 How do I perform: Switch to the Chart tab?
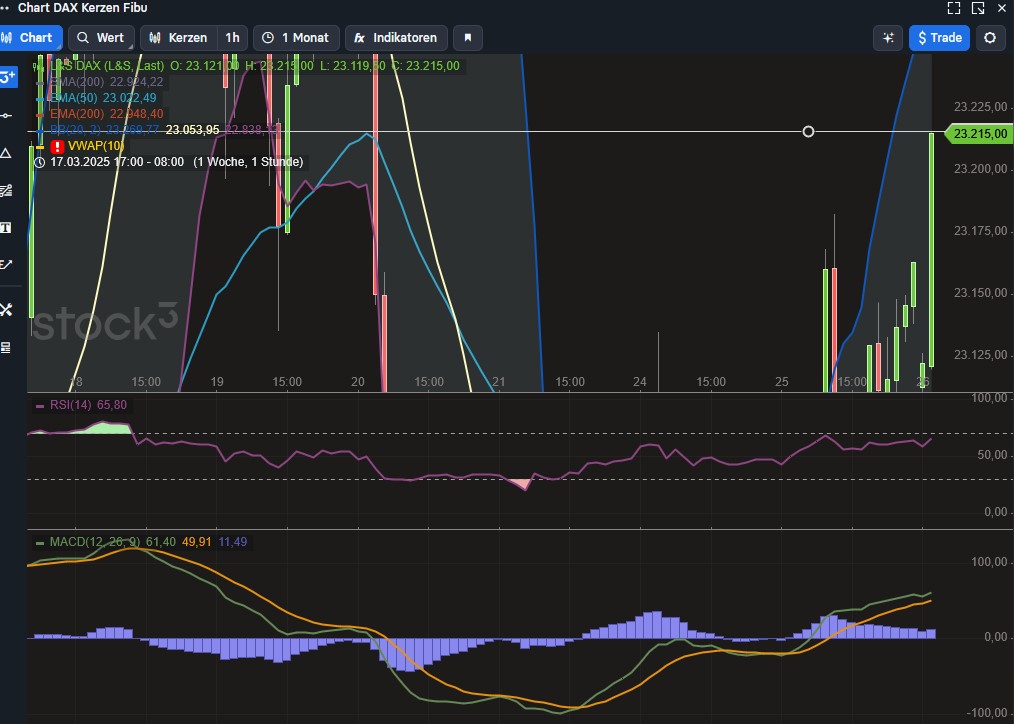(28, 38)
